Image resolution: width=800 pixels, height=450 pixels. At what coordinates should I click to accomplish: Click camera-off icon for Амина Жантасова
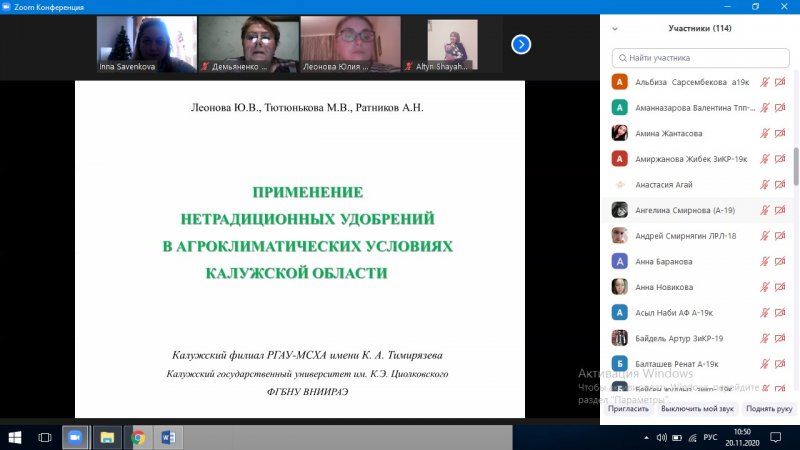point(780,133)
